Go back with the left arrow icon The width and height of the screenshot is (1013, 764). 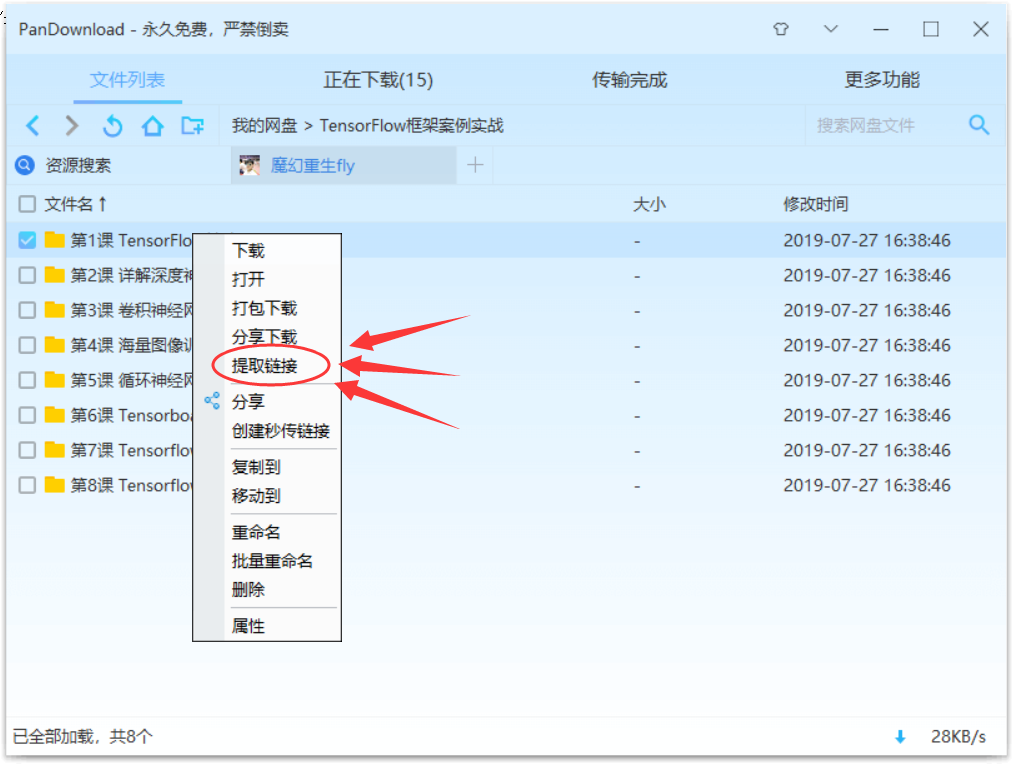coord(33,125)
